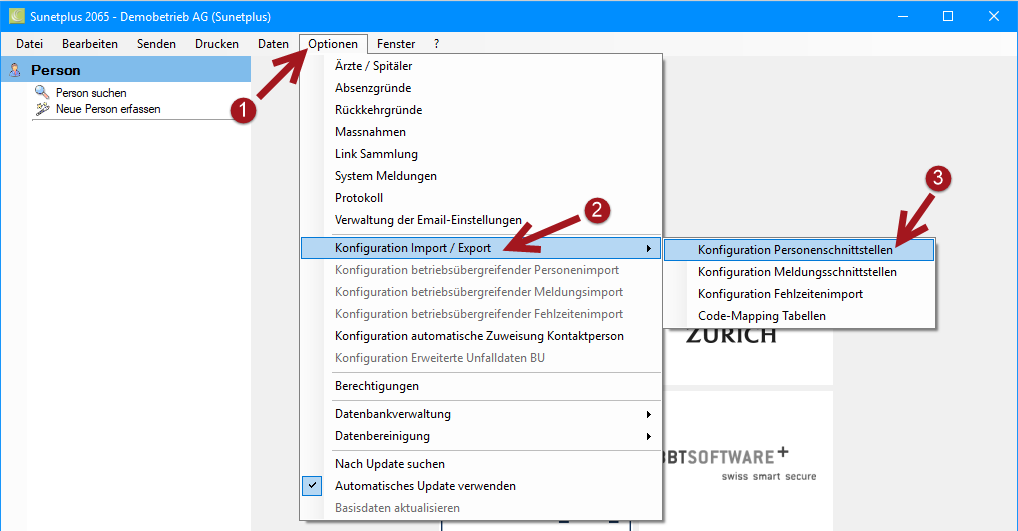Click the Person panel header
Image resolution: width=1018 pixels, height=531 pixels.
pos(126,70)
